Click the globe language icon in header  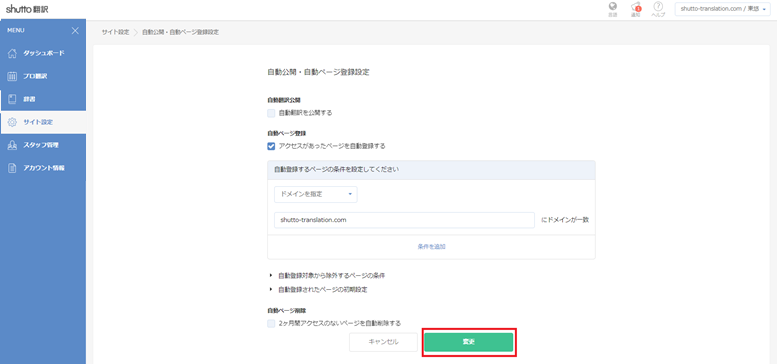pyautogui.click(x=613, y=7)
